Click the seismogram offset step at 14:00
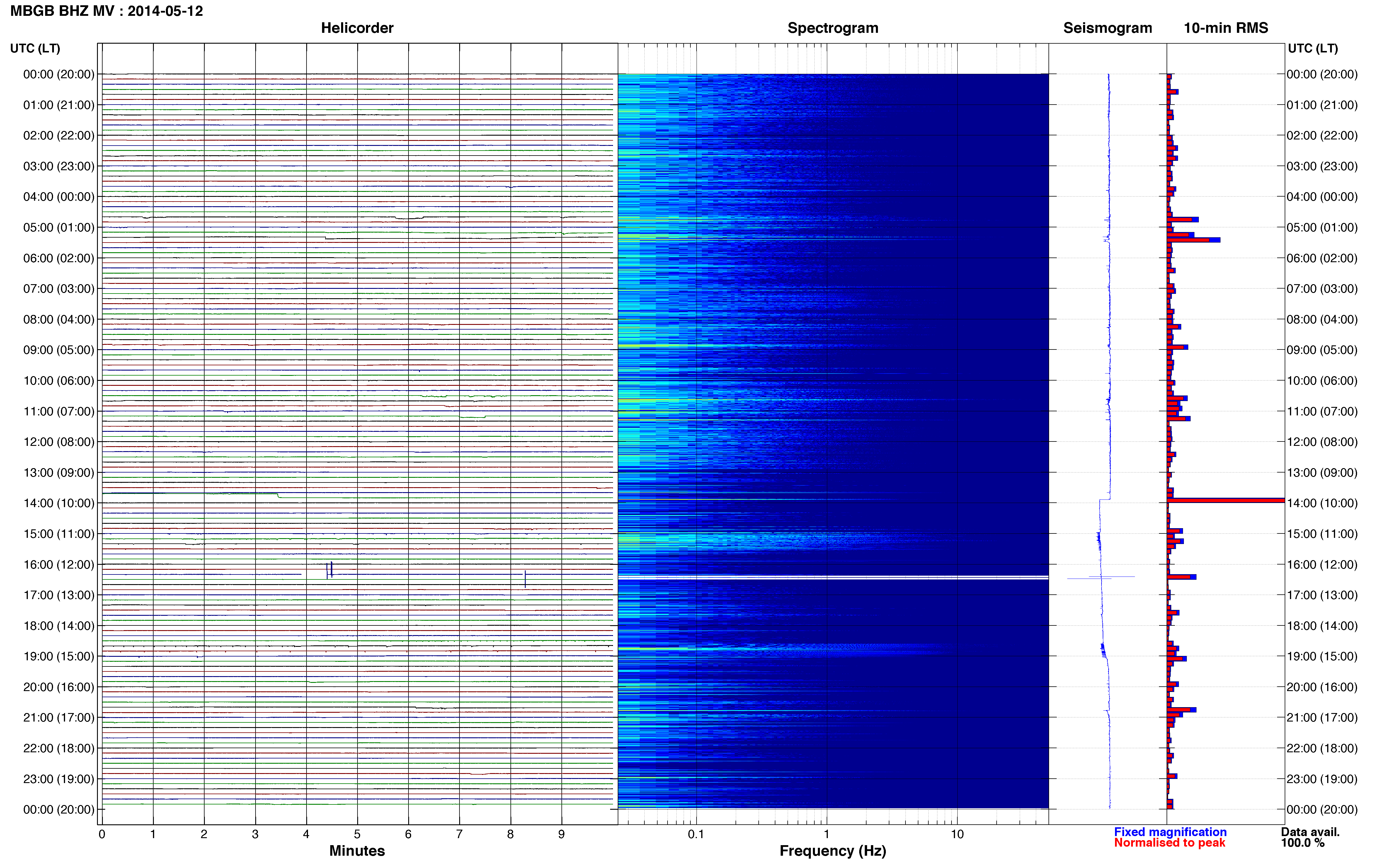1389x868 pixels. click(1105, 499)
